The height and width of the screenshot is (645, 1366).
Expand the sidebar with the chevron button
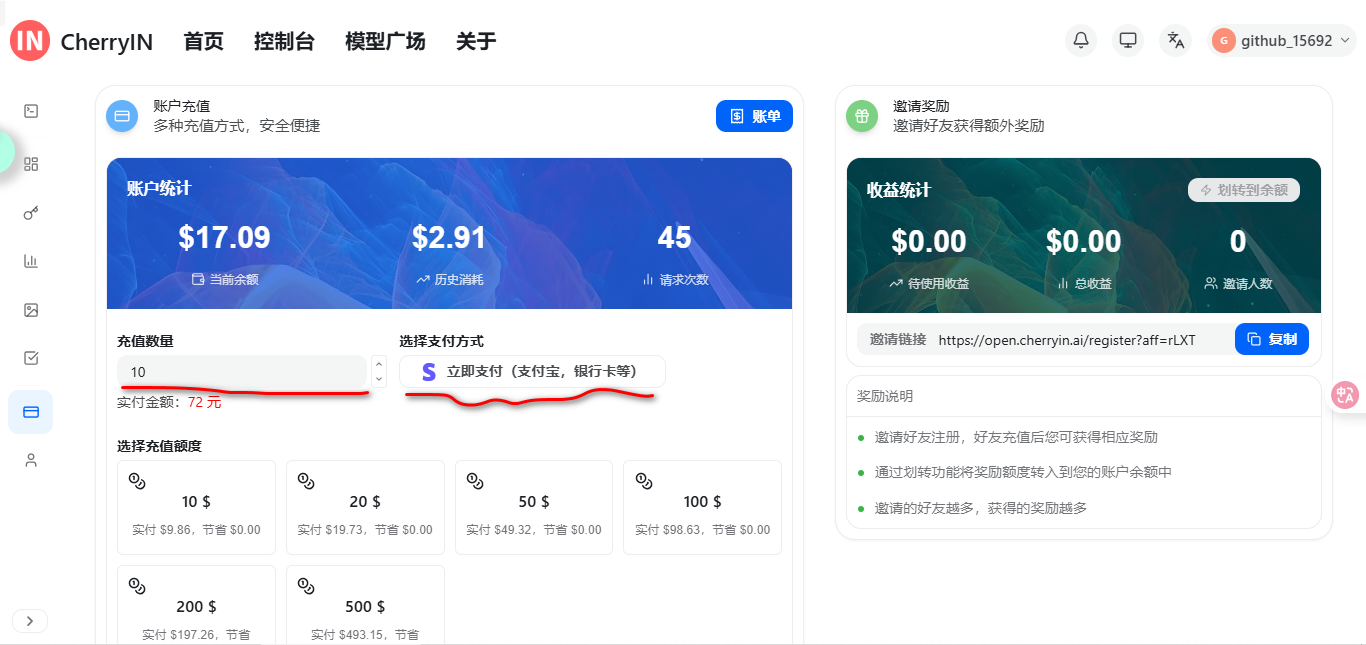(30, 621)
